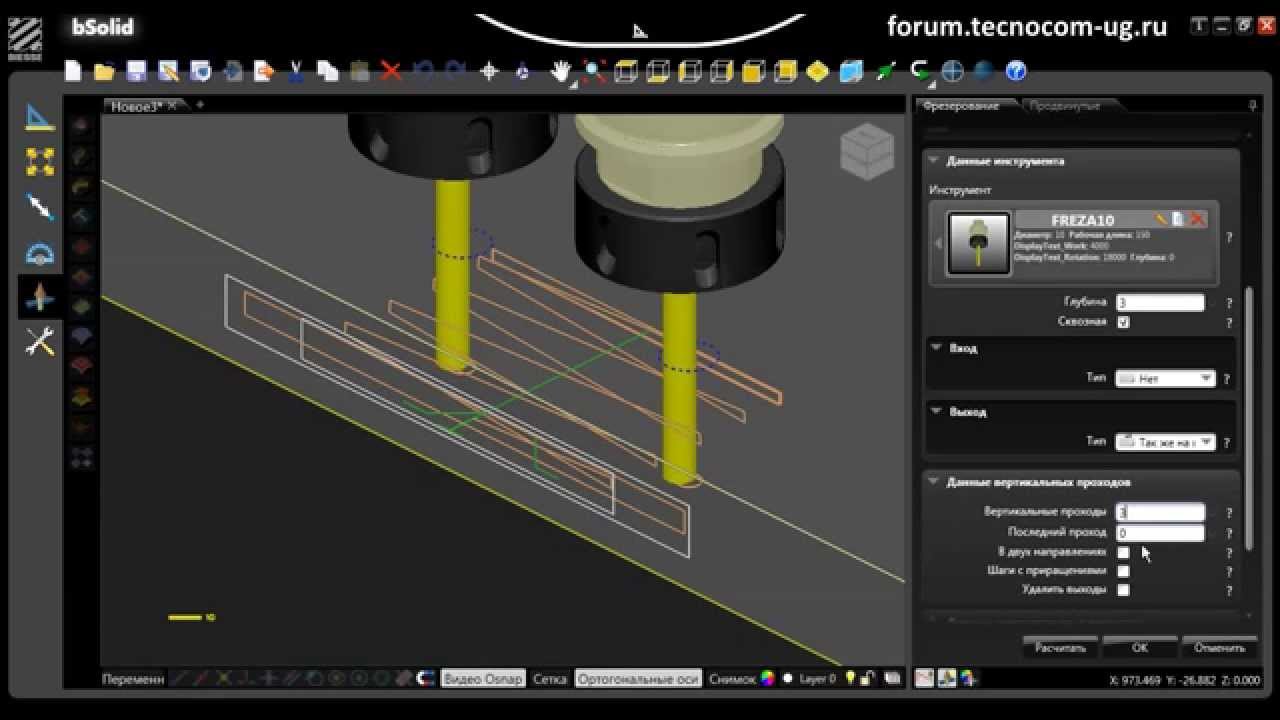Enable the В двух направлениях checkbox
This screenshot has width=1280, height=720.
1123,552
